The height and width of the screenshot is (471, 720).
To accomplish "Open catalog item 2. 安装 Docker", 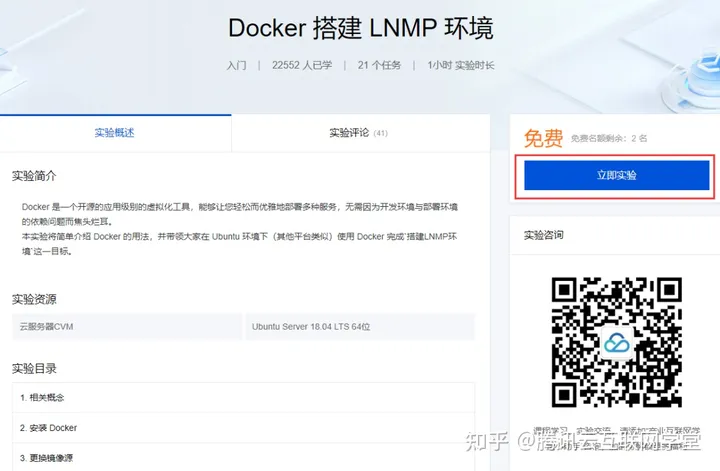I will tap(243, 428).
